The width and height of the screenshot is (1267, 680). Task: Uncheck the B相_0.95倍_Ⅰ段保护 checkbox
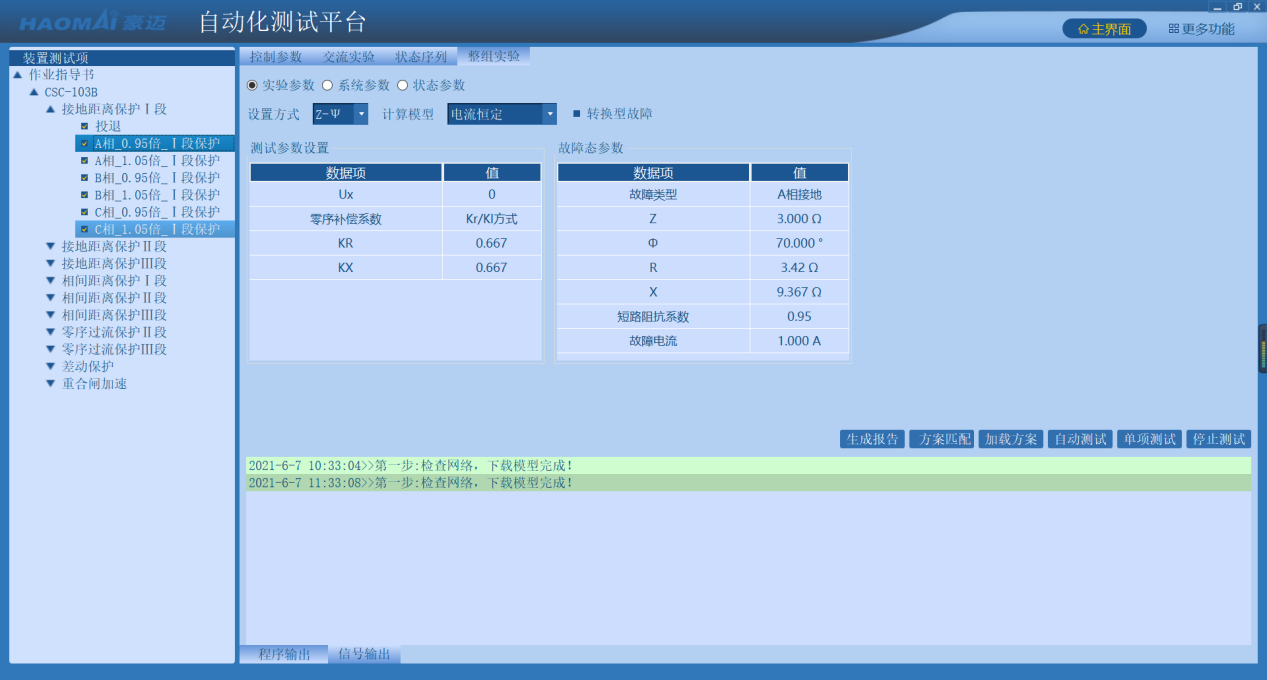84,178
